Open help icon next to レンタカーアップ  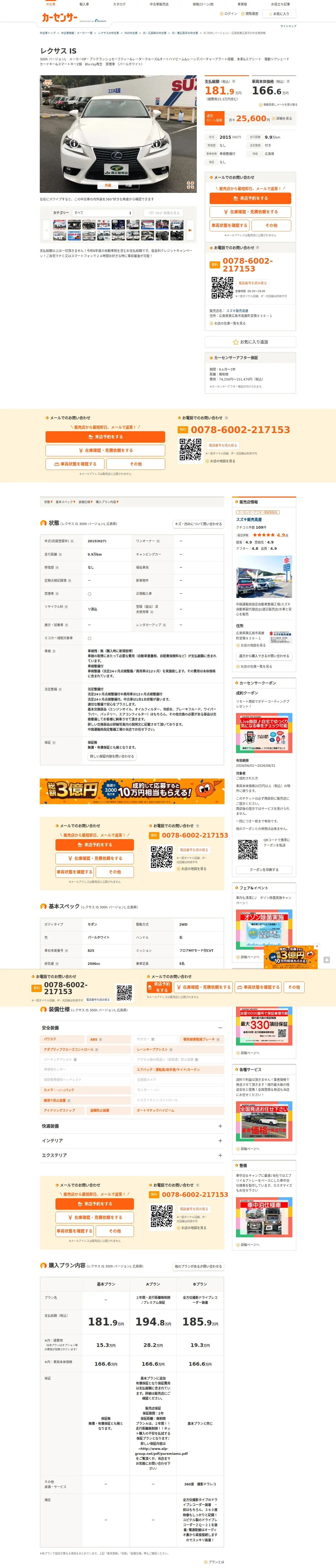(x=165, y=625)
